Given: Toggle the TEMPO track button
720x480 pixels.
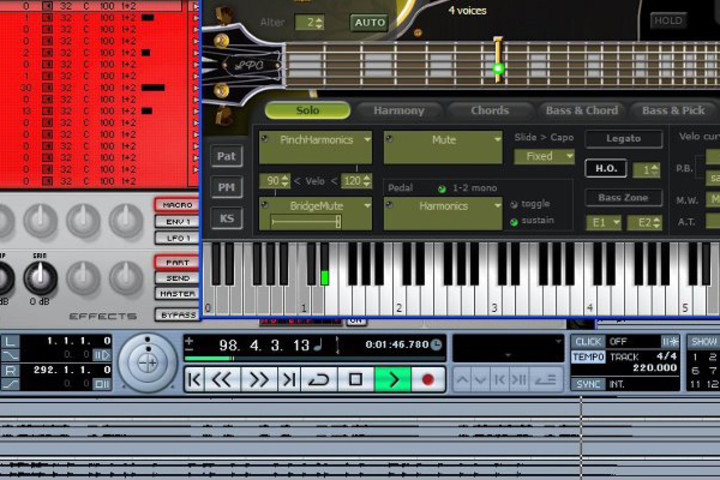Looking at the screenshot, I should (x=588, y=357).
